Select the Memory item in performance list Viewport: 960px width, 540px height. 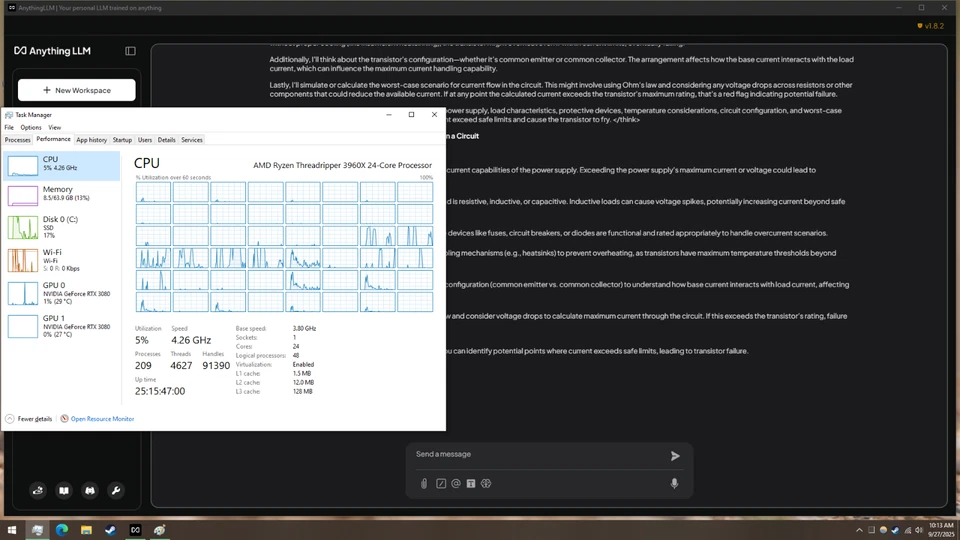pyautogui.click(x=61, y=195)
